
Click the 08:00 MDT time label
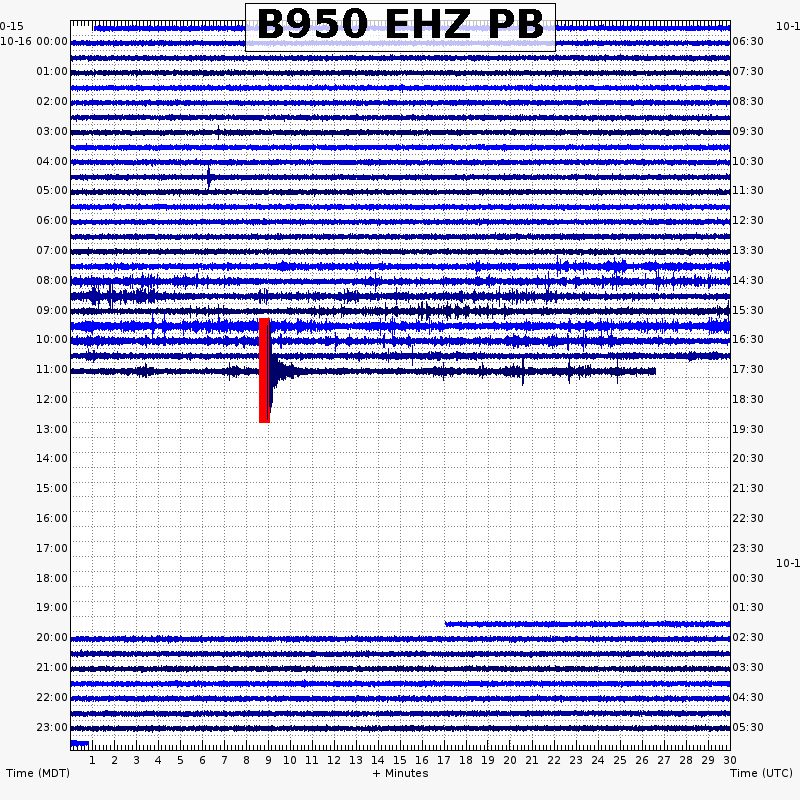pyautogui.click(x=52, y=280)
